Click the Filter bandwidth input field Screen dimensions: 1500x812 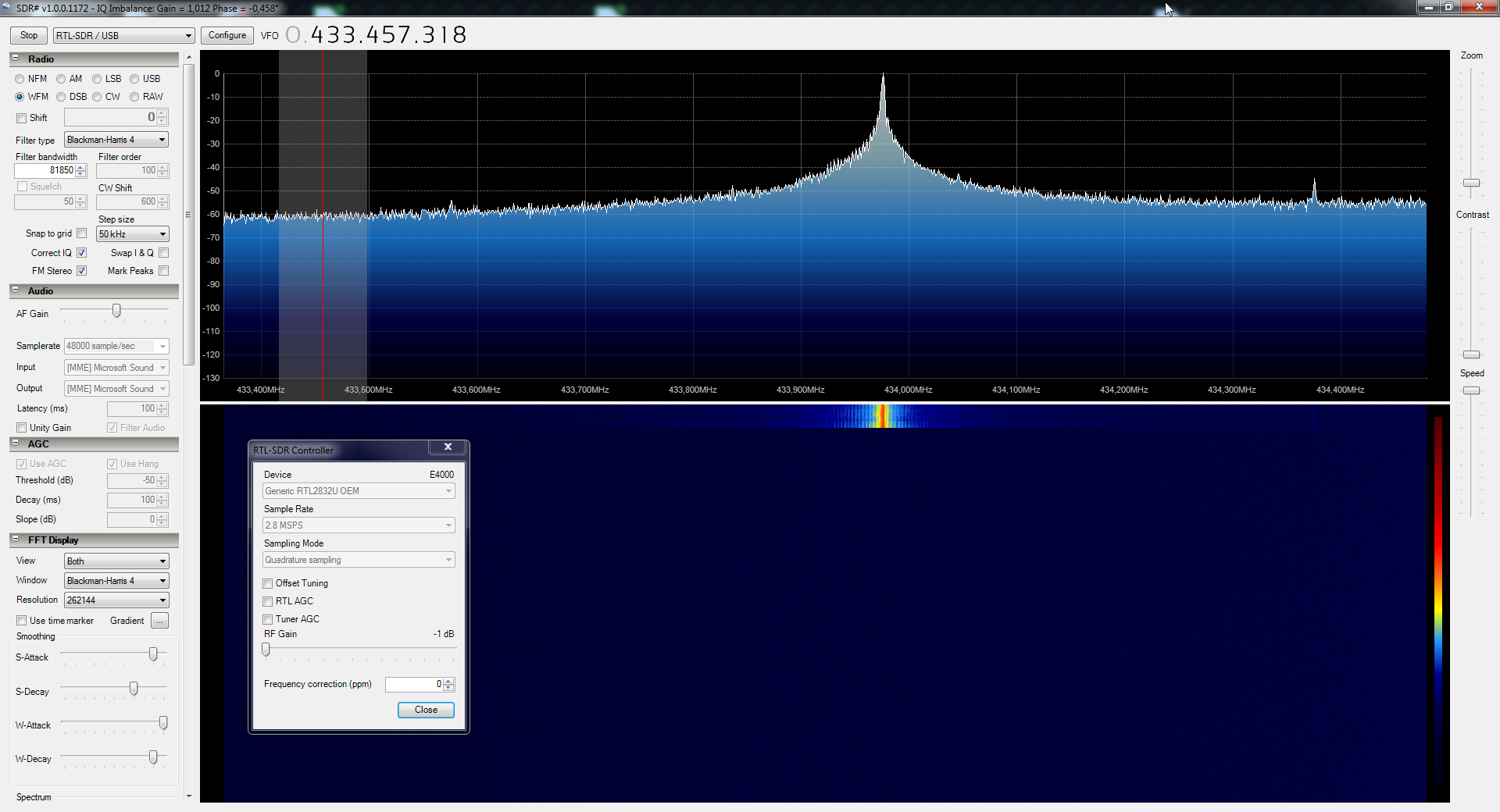click(45, 170)
